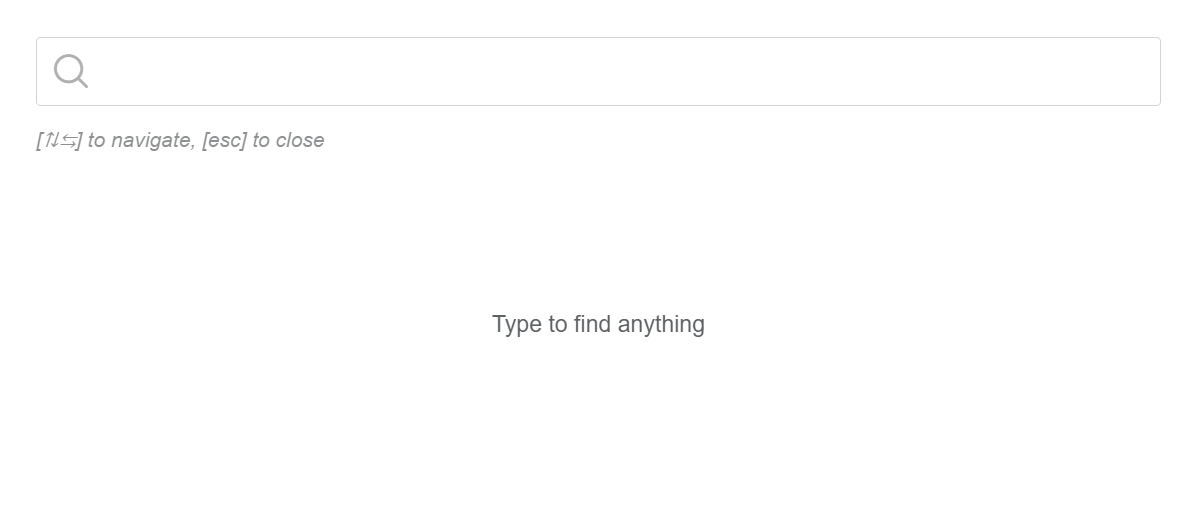Click the opening bracket before arrow glyphs

(39, 141)
